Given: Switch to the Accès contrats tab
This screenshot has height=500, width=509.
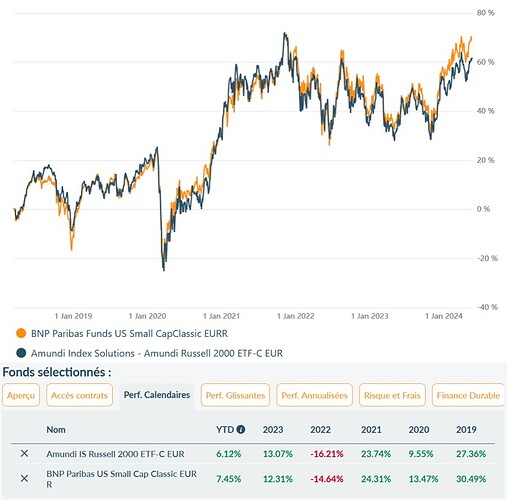Looking at the screenshot, I should (x=79, y=395).
